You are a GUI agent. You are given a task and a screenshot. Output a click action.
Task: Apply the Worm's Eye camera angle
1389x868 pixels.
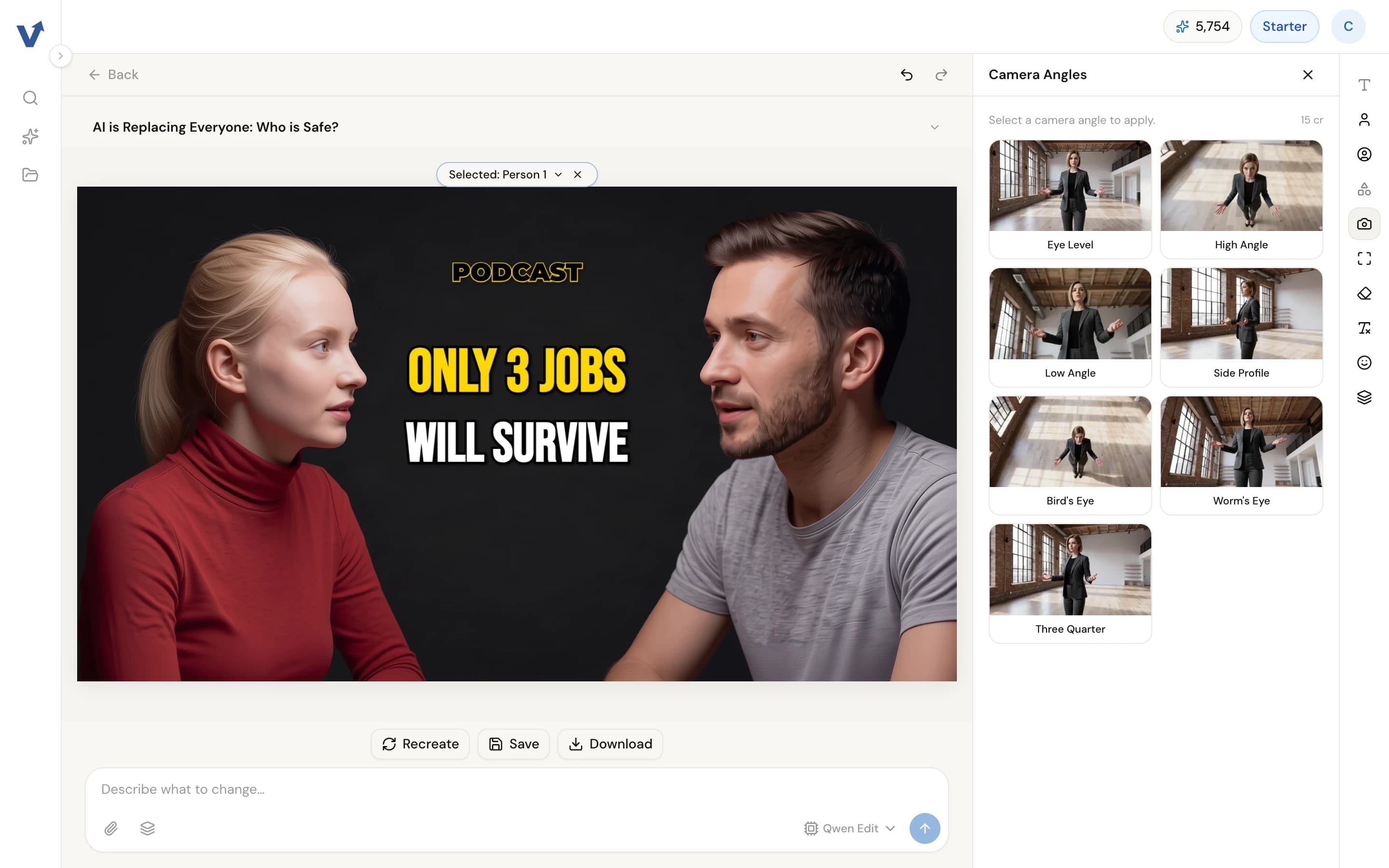(x=1241, y=455)
